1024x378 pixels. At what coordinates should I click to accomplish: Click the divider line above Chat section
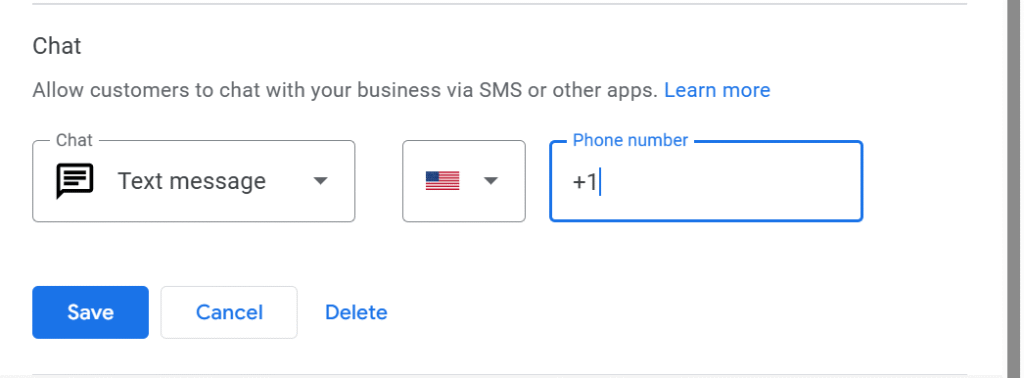click(500, 4)
